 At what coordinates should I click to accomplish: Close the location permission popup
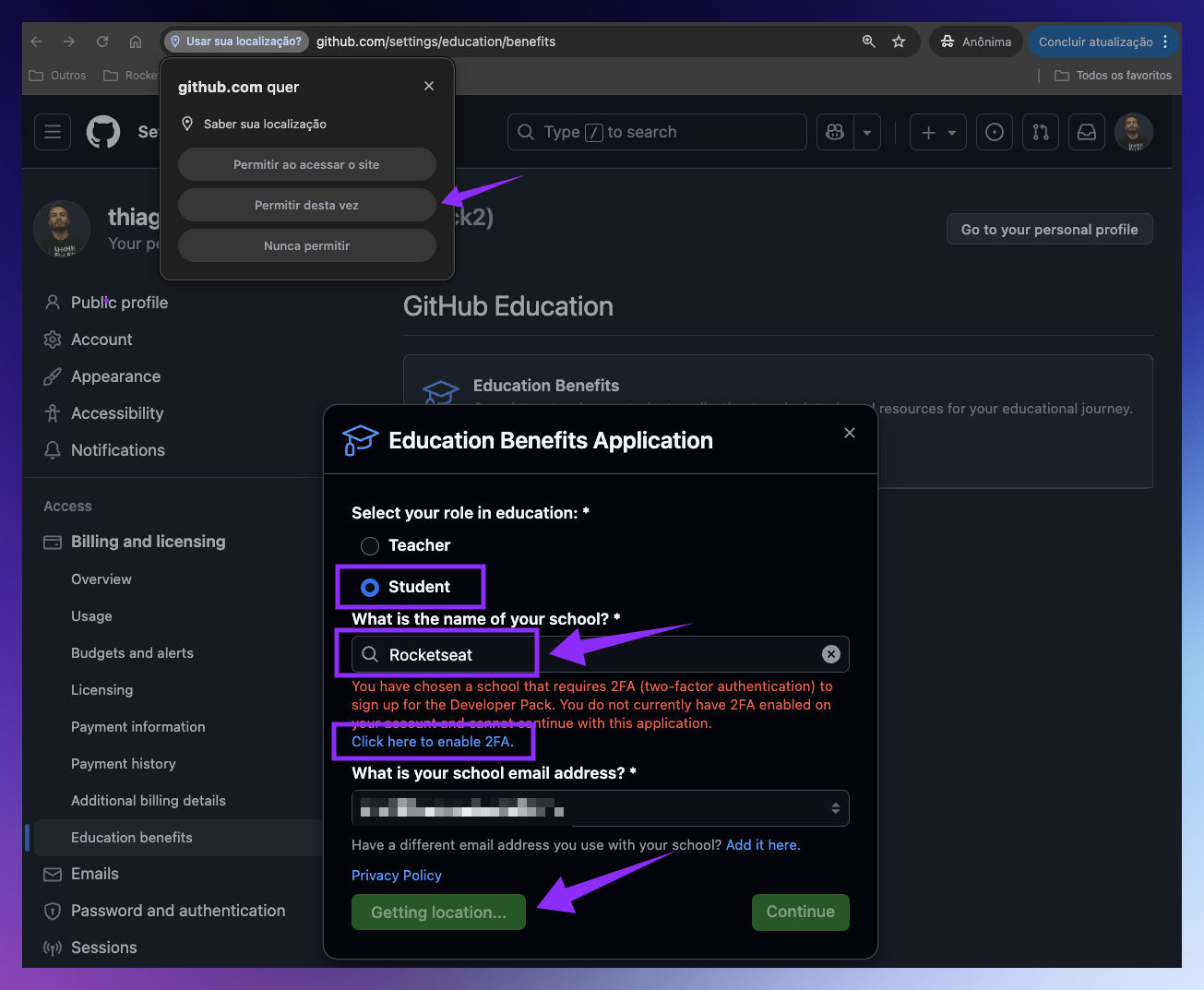tap(429, 86)
